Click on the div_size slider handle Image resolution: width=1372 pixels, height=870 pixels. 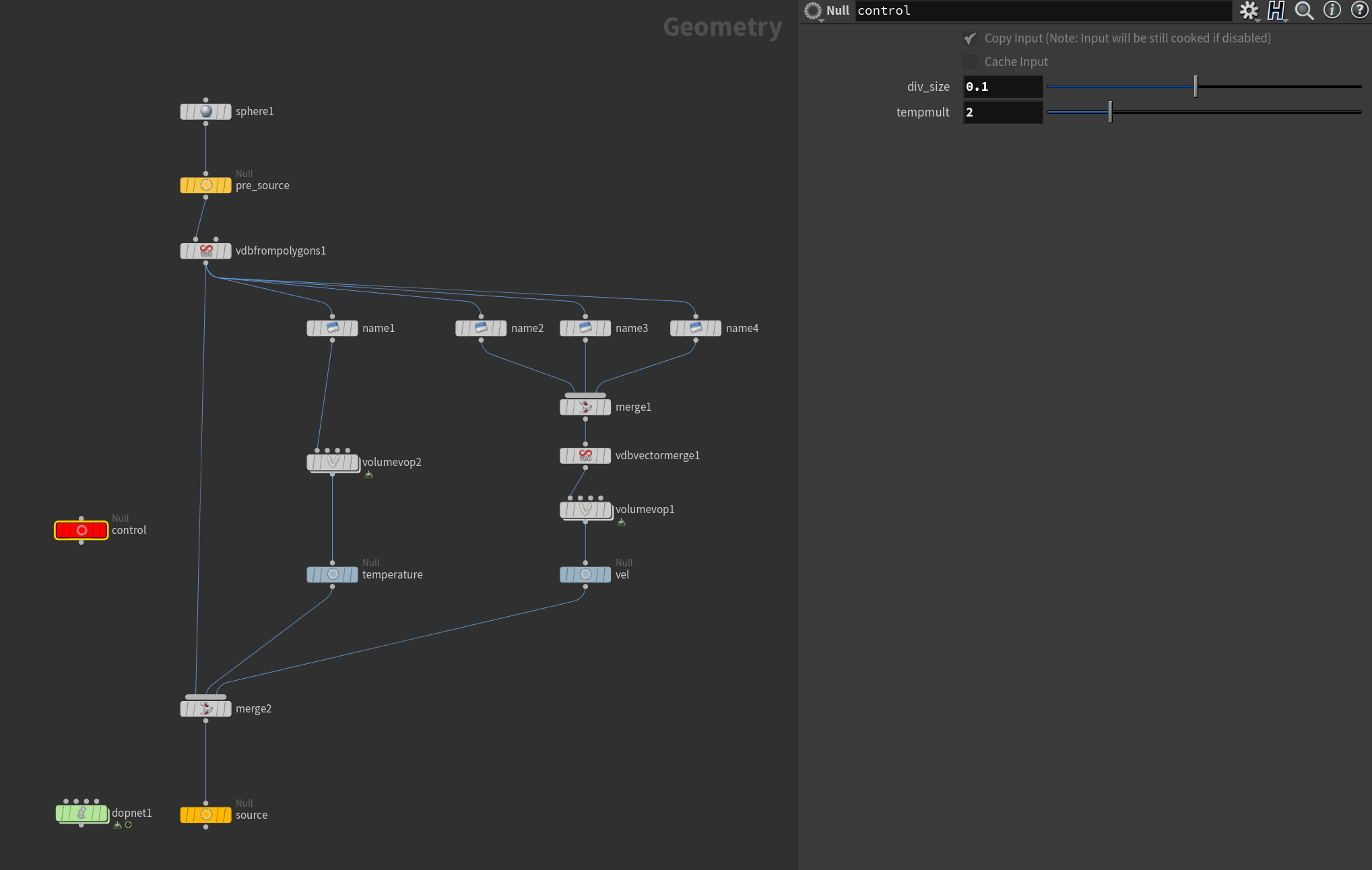tap(1196, 86)
